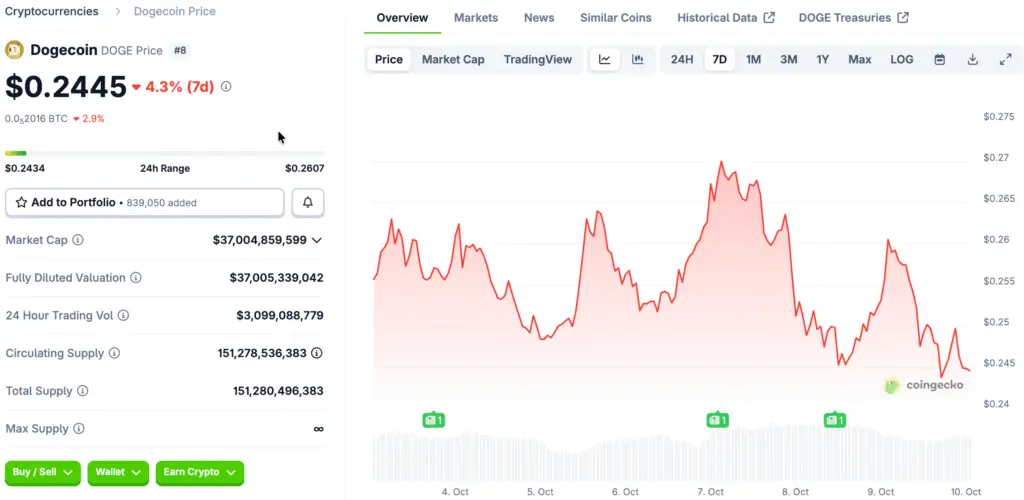Click the price alert bell icon
The image size is (1024, 500).
pyautogui.click(x=308, y=202)
